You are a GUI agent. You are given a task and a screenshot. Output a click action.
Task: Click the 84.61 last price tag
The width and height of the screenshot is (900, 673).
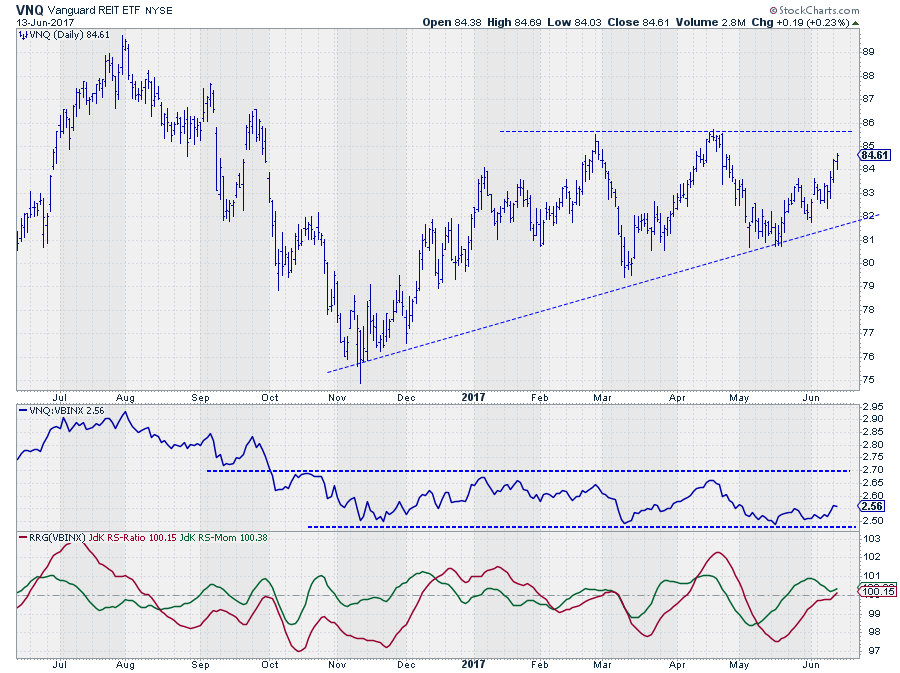coord(875,155)
